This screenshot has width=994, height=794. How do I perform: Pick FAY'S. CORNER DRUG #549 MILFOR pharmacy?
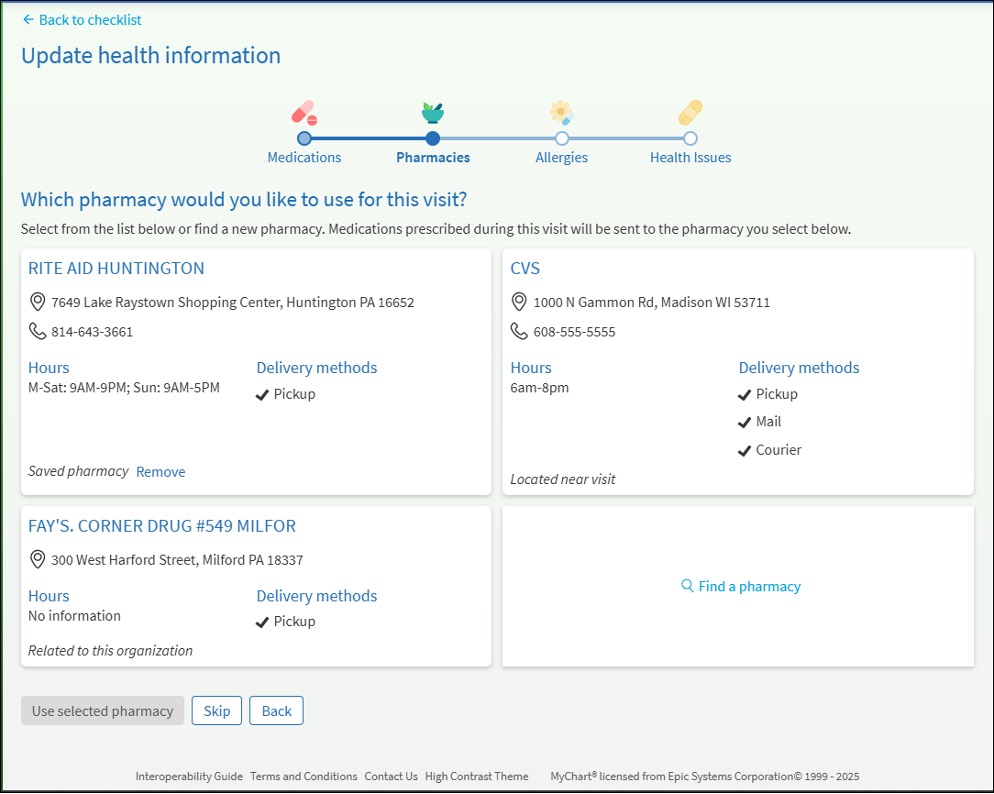pos(162,526)
